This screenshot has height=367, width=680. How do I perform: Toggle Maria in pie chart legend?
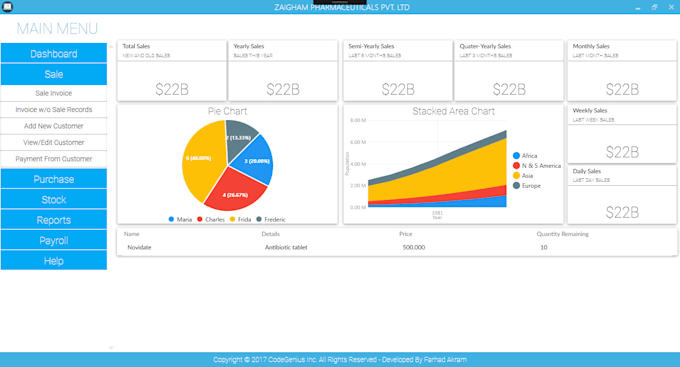pos(180,220)
